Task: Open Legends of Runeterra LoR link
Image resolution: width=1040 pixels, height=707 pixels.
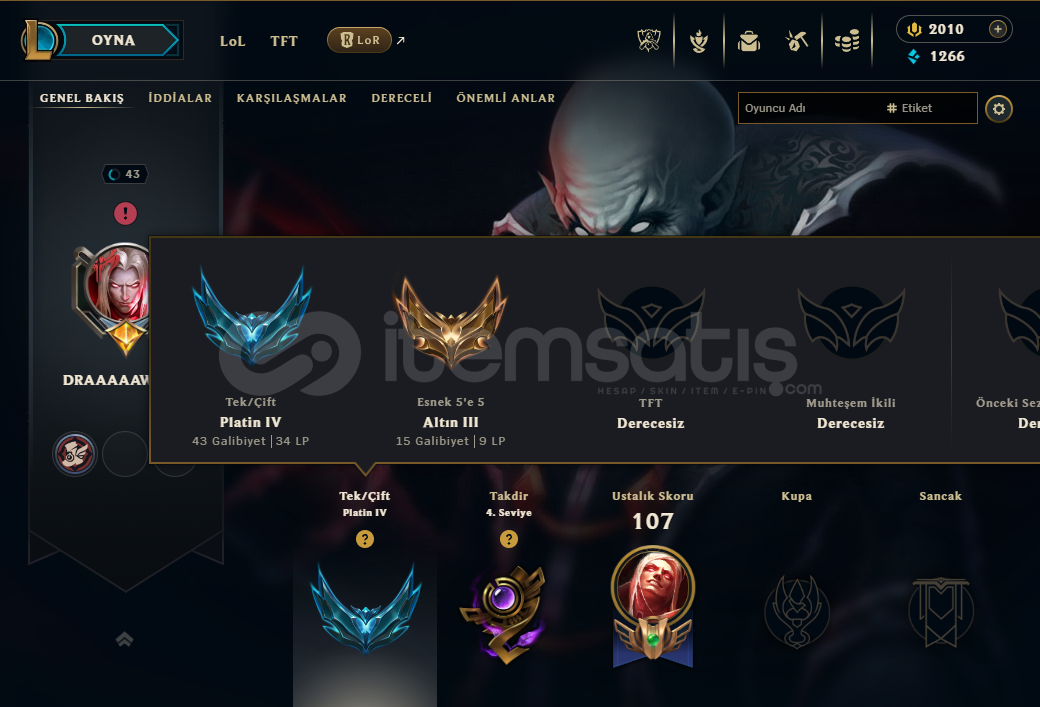Action: [x=359, y=40]
